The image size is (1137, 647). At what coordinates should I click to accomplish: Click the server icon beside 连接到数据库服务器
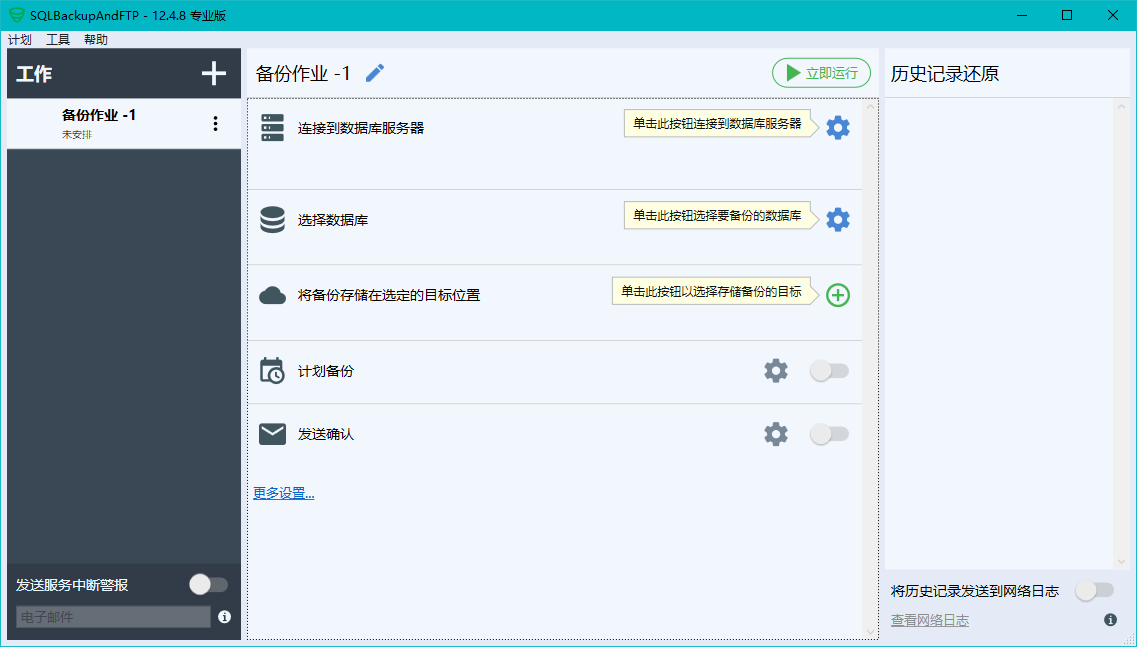coord(273,128)
